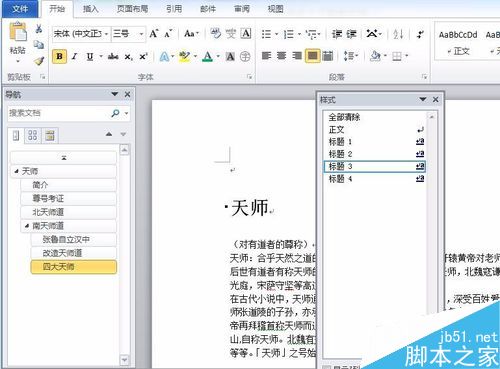This screenshot has height=369, width=500.
Task: Open Paste options dropdown arrow
Action: 18,61
